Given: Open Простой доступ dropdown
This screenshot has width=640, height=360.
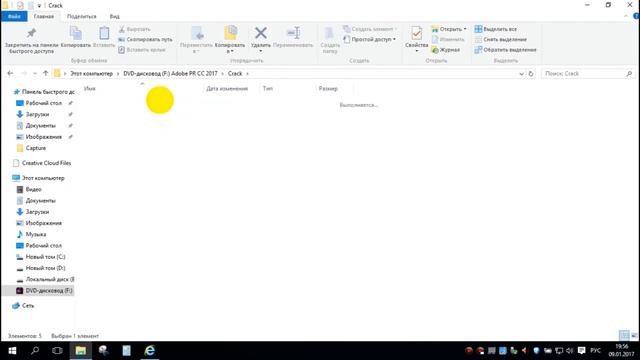Looking at the screenshot, I should [x=369, y=40].
